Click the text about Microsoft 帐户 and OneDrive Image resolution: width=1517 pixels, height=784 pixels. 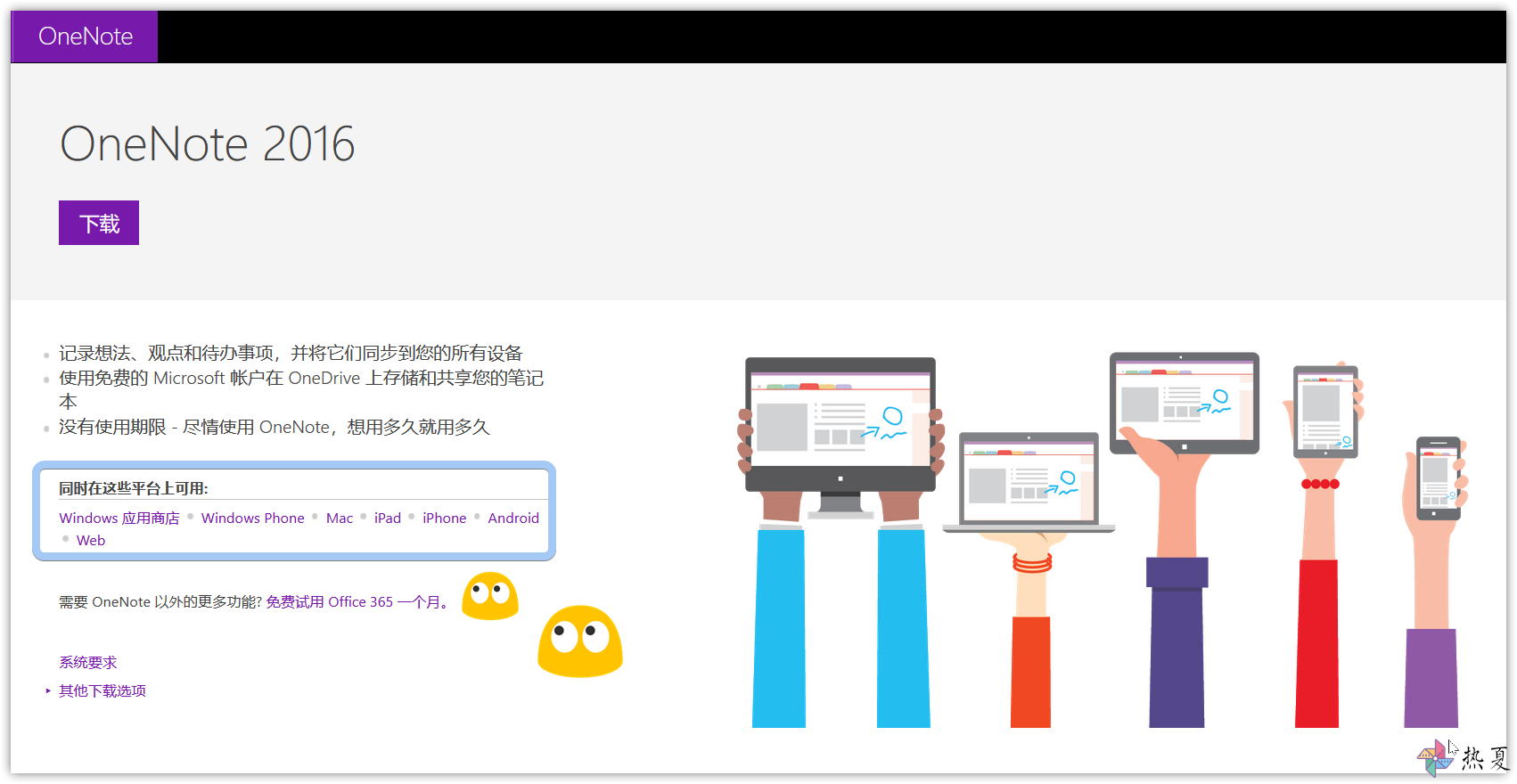point(301,389)
